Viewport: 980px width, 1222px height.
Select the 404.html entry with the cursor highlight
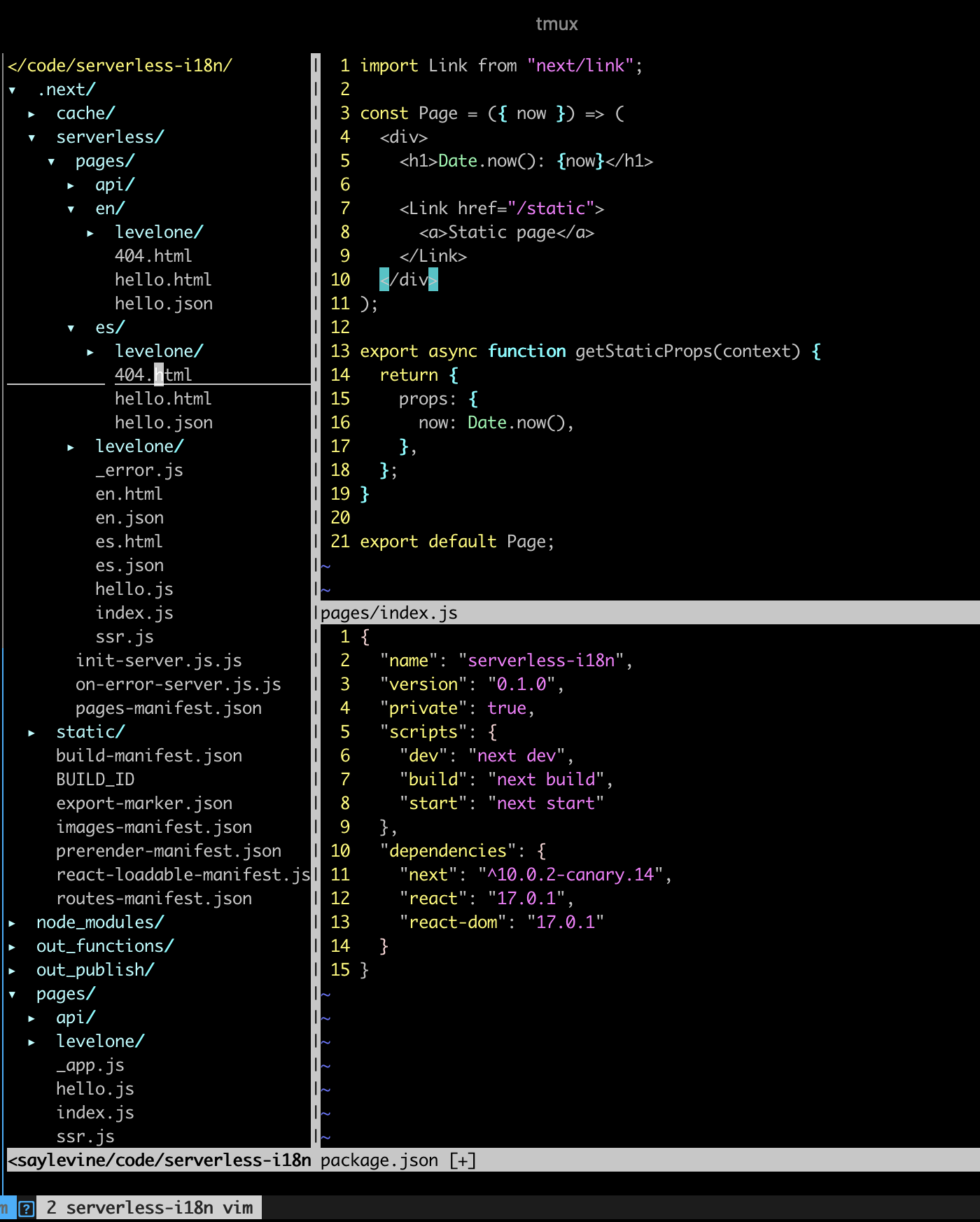coord(153,375)
